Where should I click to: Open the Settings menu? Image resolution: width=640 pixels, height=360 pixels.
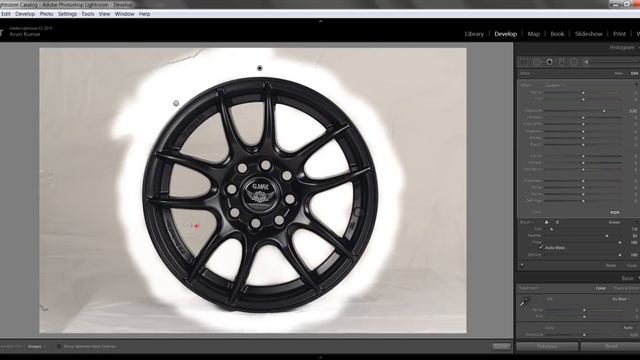coord(67,14)
